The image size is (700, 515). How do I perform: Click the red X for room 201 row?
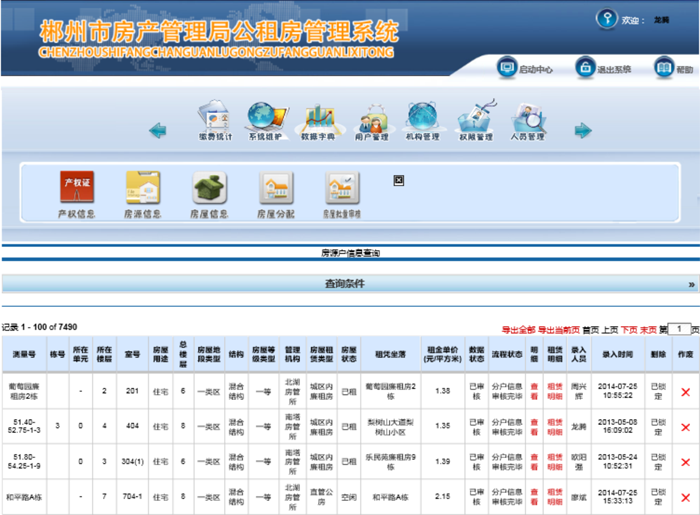[685, 391]
